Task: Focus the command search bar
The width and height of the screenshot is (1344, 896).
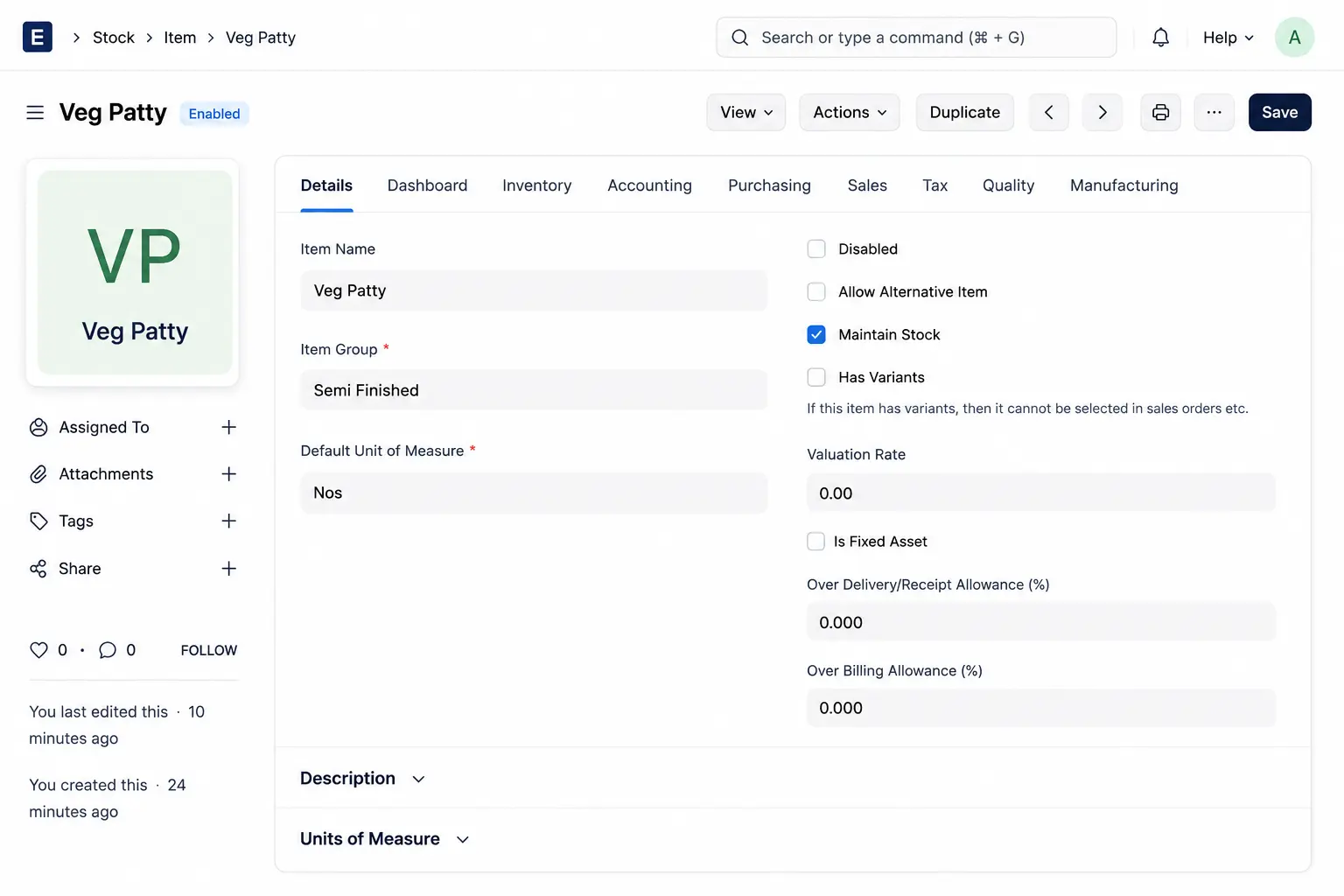Action: tap(916, 38)
